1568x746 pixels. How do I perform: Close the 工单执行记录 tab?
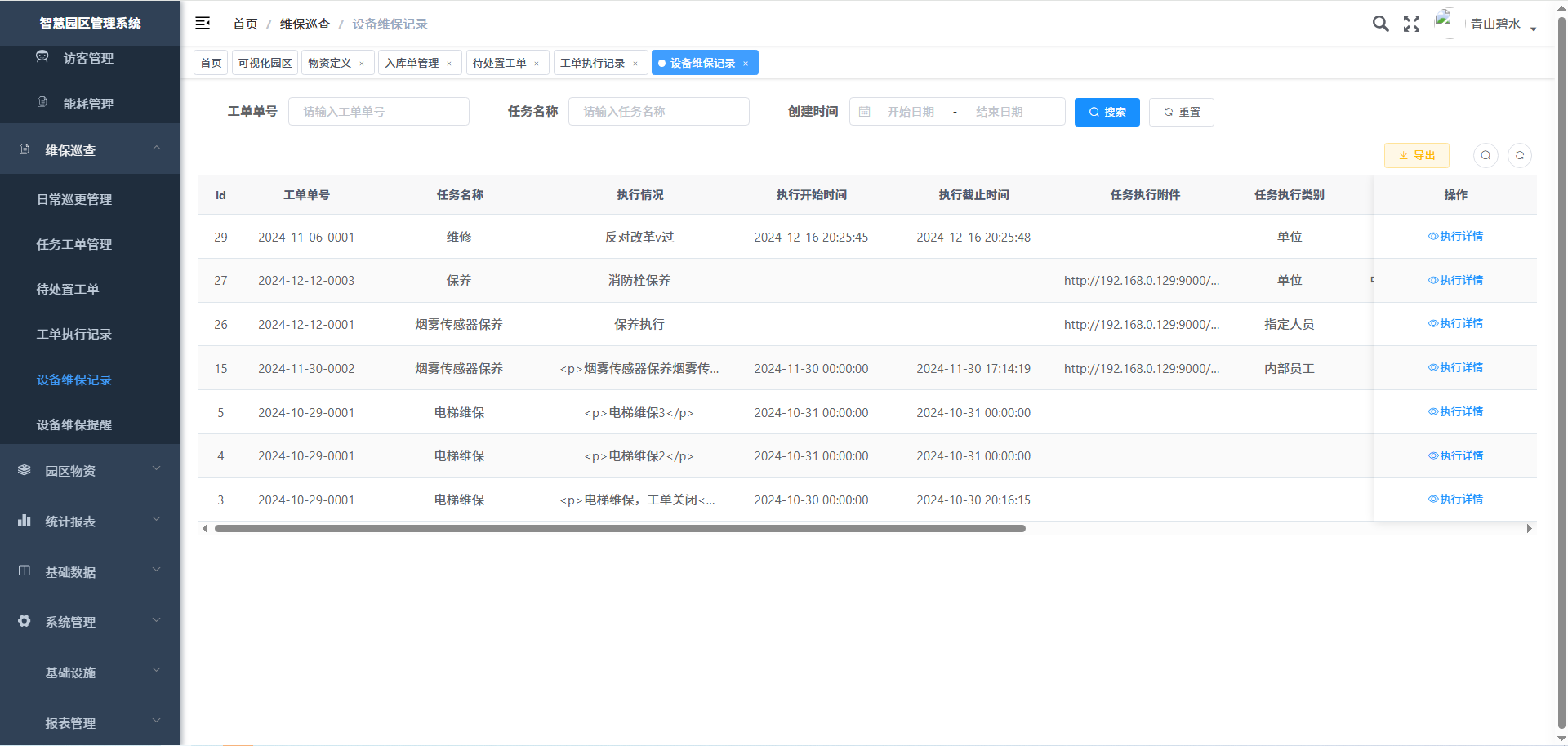(635, 64)
